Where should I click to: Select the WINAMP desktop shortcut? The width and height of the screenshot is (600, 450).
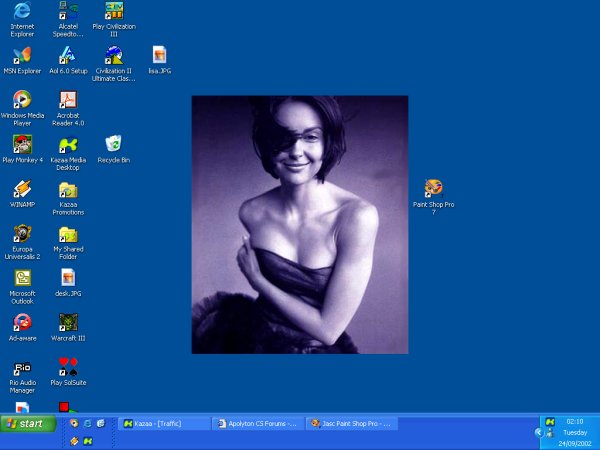[x=22, y=189]
